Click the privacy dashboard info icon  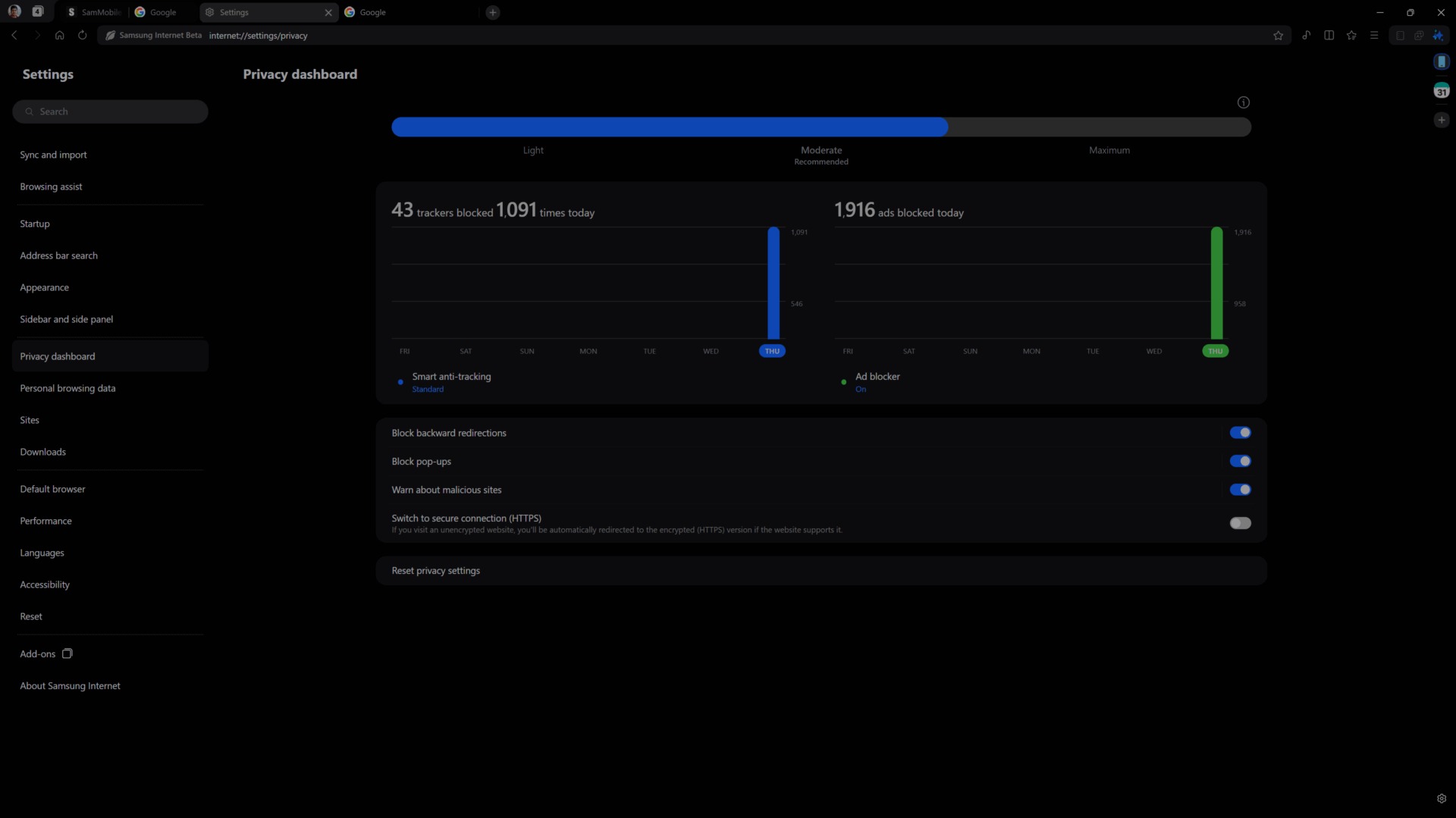[x=1244, y=102]
